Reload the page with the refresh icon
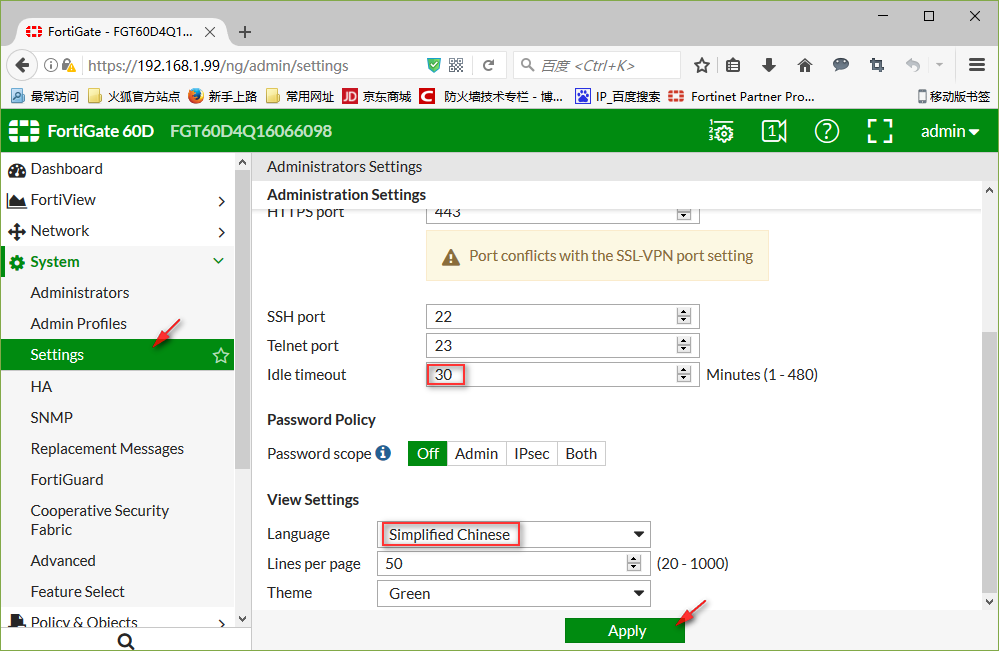This screenshot has width=999, height=651. [x=489, y=65]
